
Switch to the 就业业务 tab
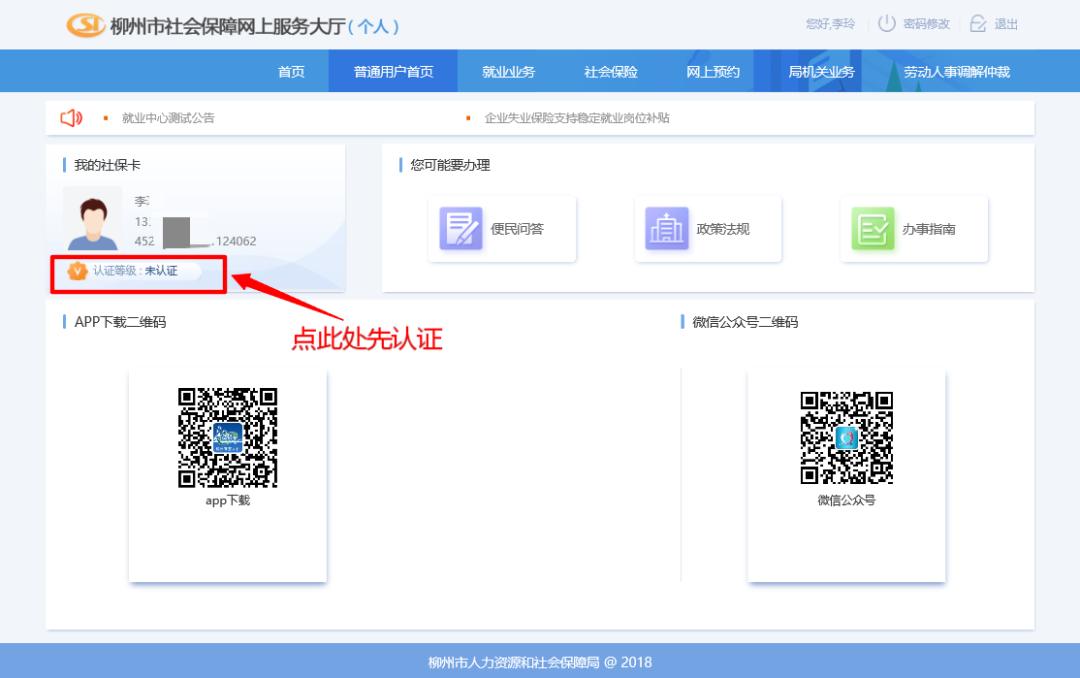coord(508,71)
